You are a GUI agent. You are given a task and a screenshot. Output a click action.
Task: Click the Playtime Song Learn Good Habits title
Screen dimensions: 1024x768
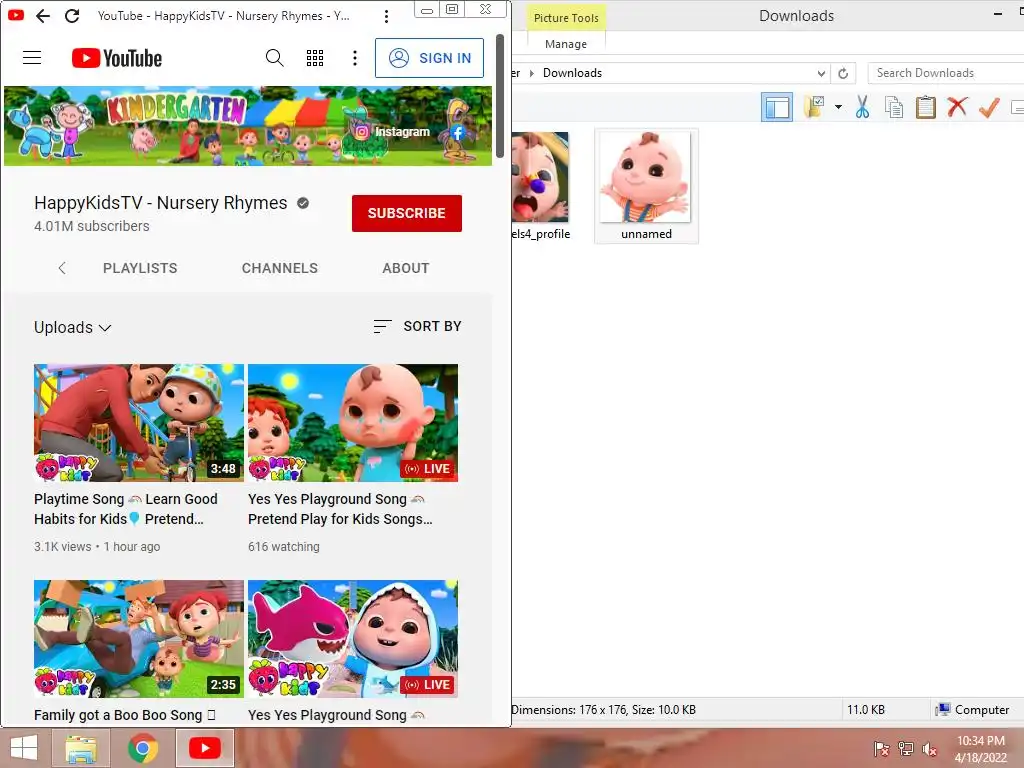[x=126, y=509]
